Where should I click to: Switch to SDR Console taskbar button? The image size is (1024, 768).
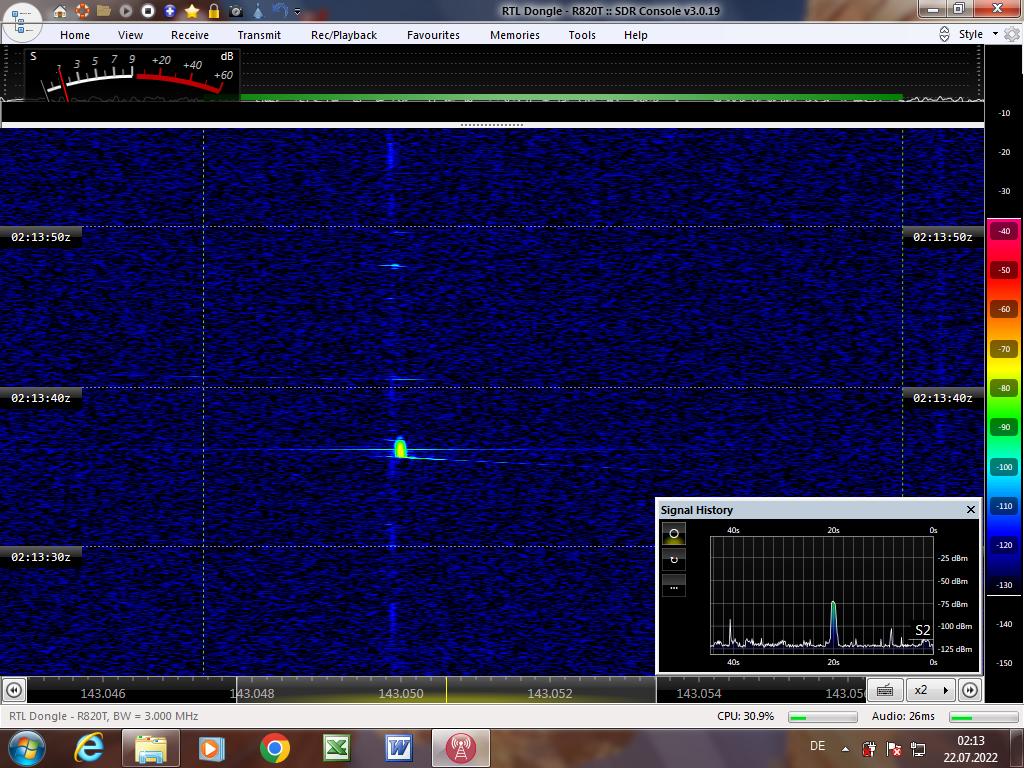click(x=460, y=748)
